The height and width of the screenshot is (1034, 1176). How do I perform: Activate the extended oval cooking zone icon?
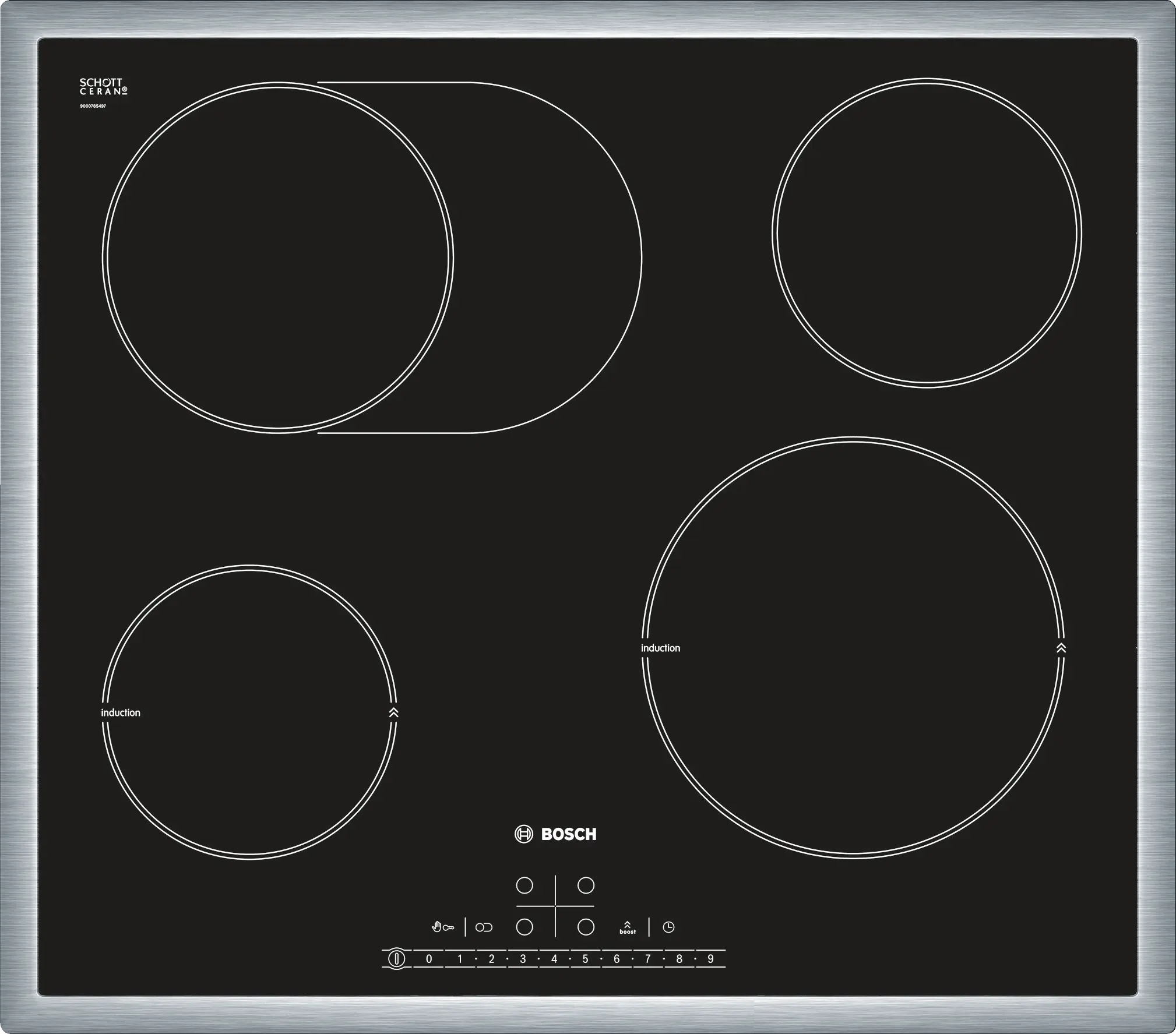(484, 927)
